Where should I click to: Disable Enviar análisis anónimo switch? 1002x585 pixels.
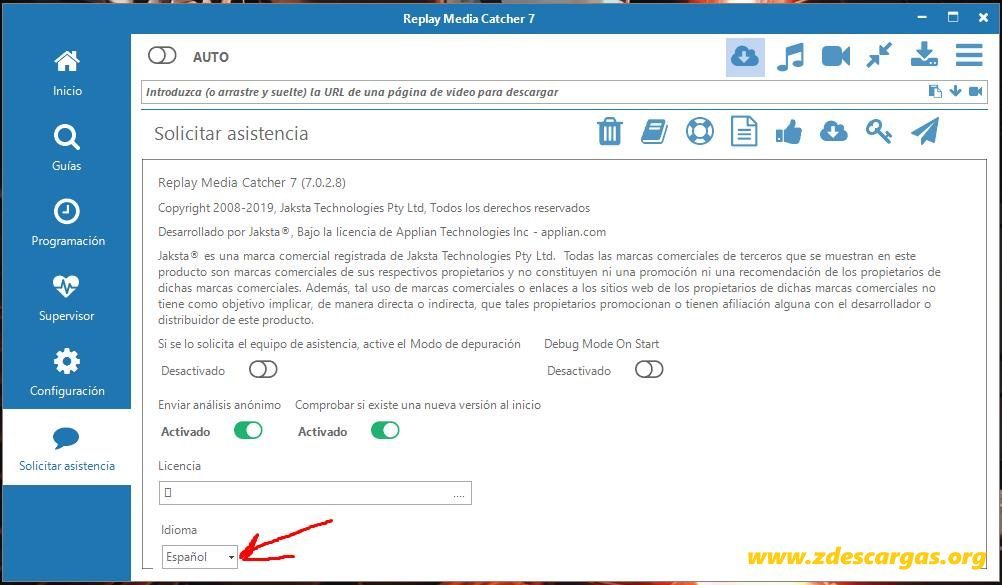[x=248, y=430]
